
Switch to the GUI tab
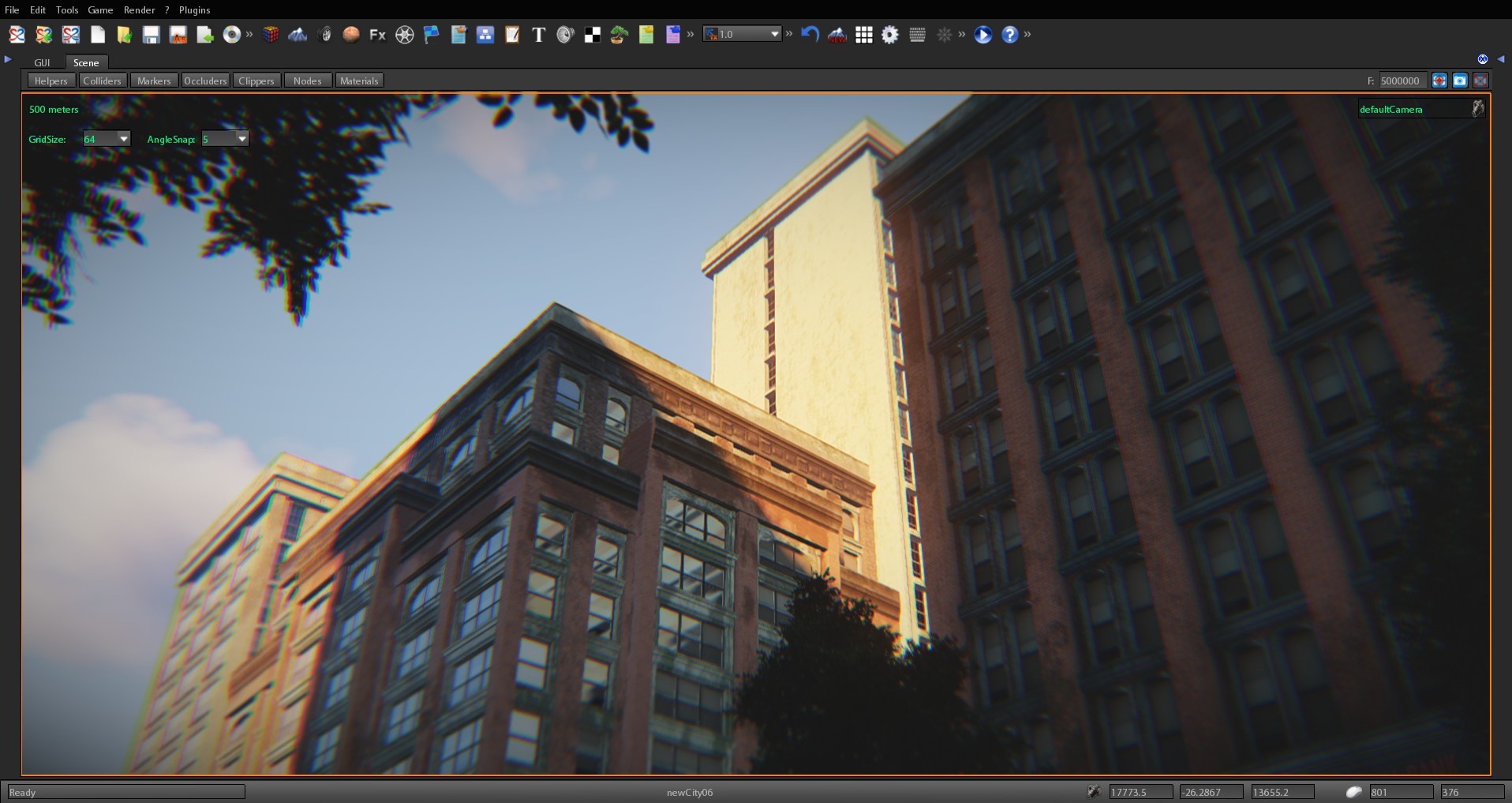coord(42,62)
